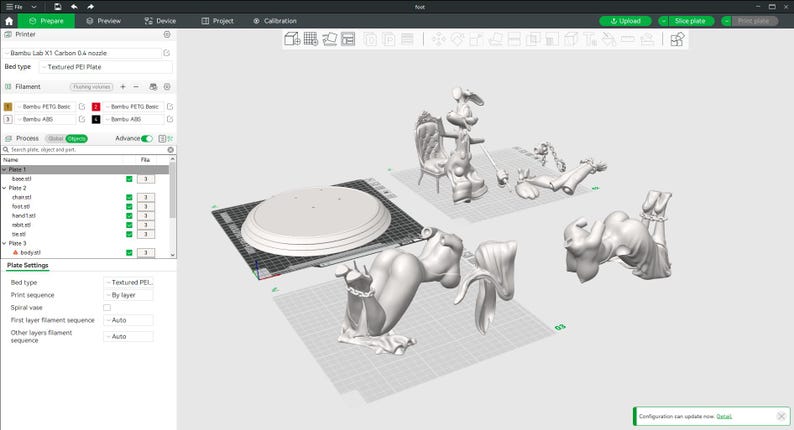Uncheck printable for foot.stl

pos(129,206)
